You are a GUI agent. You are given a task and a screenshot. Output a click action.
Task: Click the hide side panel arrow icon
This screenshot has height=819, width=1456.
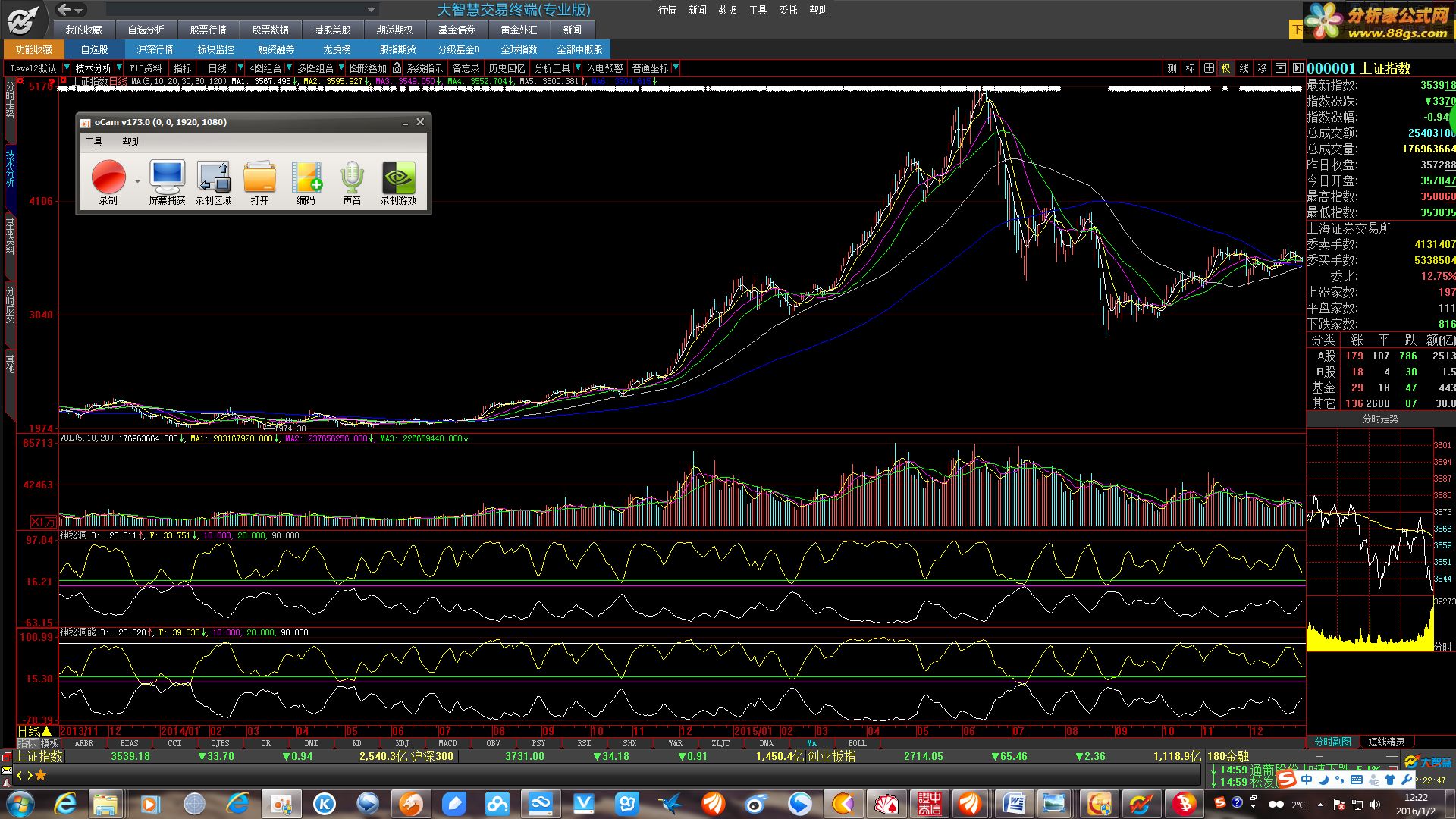coord(1298,68)
